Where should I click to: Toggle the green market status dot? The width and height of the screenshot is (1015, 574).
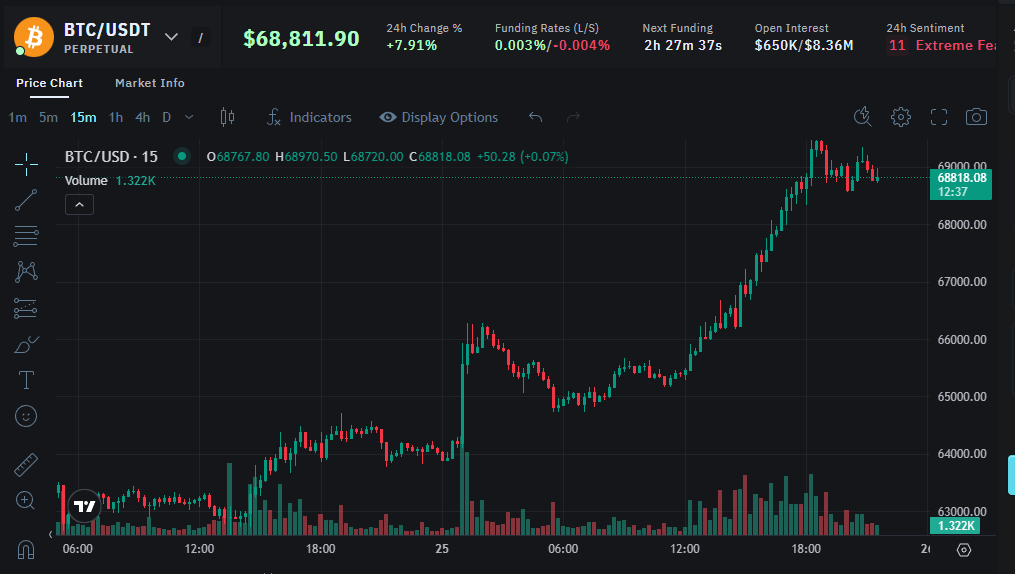(x=182, y=156)
